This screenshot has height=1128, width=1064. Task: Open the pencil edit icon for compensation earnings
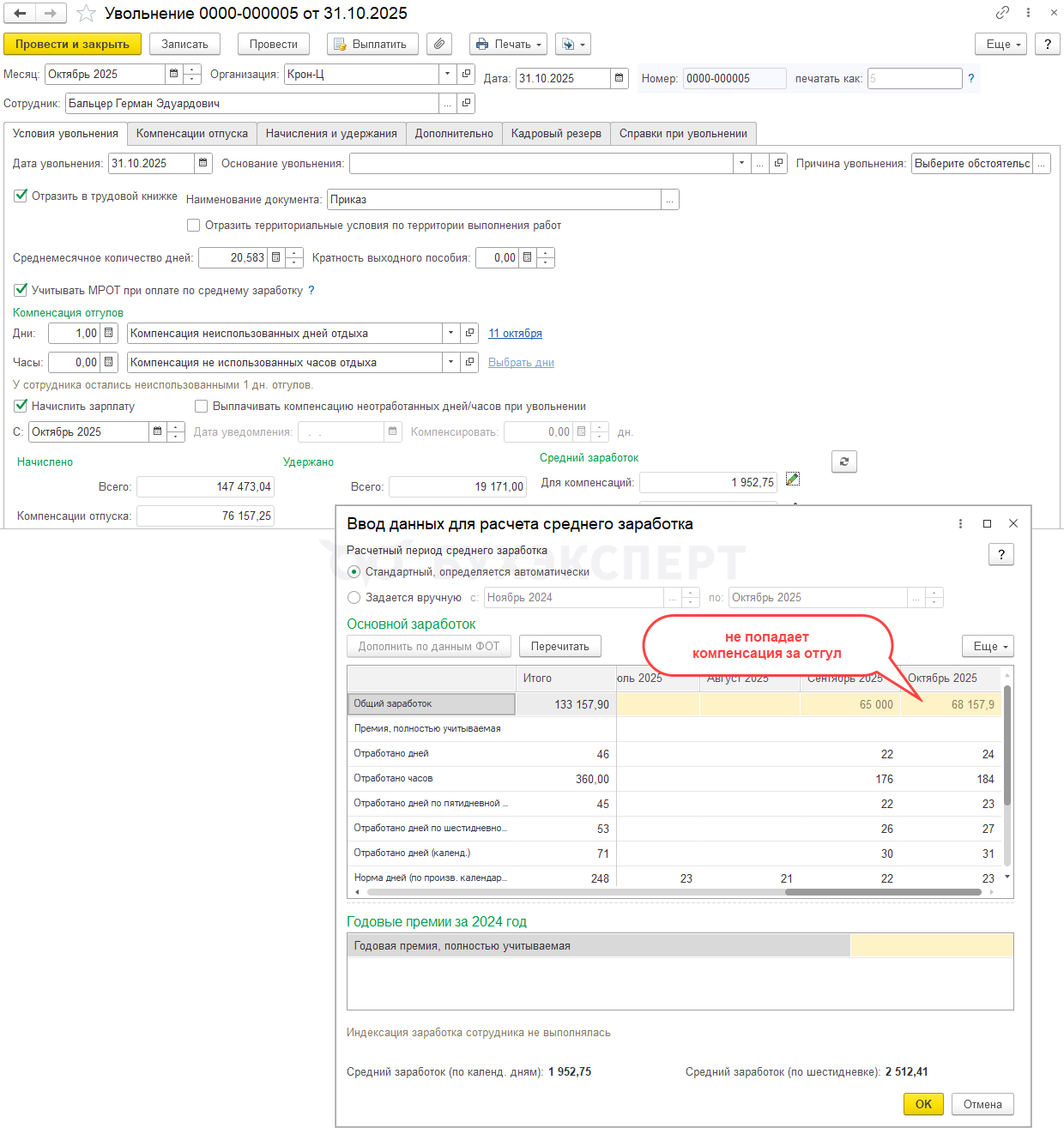coord(793,480)
